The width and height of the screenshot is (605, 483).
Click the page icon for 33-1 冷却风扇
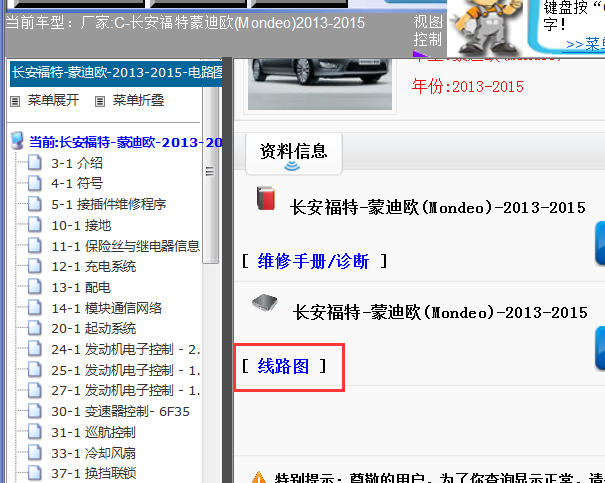pyautogui.click(x=35, y=453)
